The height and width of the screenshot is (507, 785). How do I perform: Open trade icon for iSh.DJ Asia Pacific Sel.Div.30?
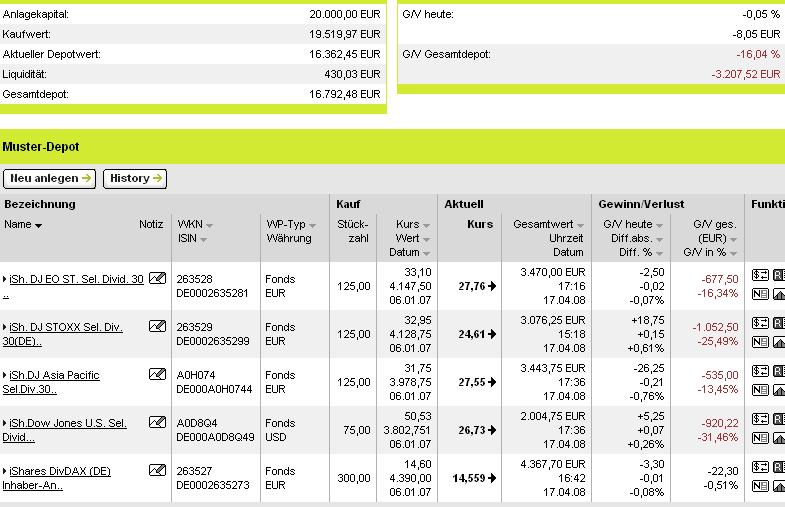(x=760, y=371)
